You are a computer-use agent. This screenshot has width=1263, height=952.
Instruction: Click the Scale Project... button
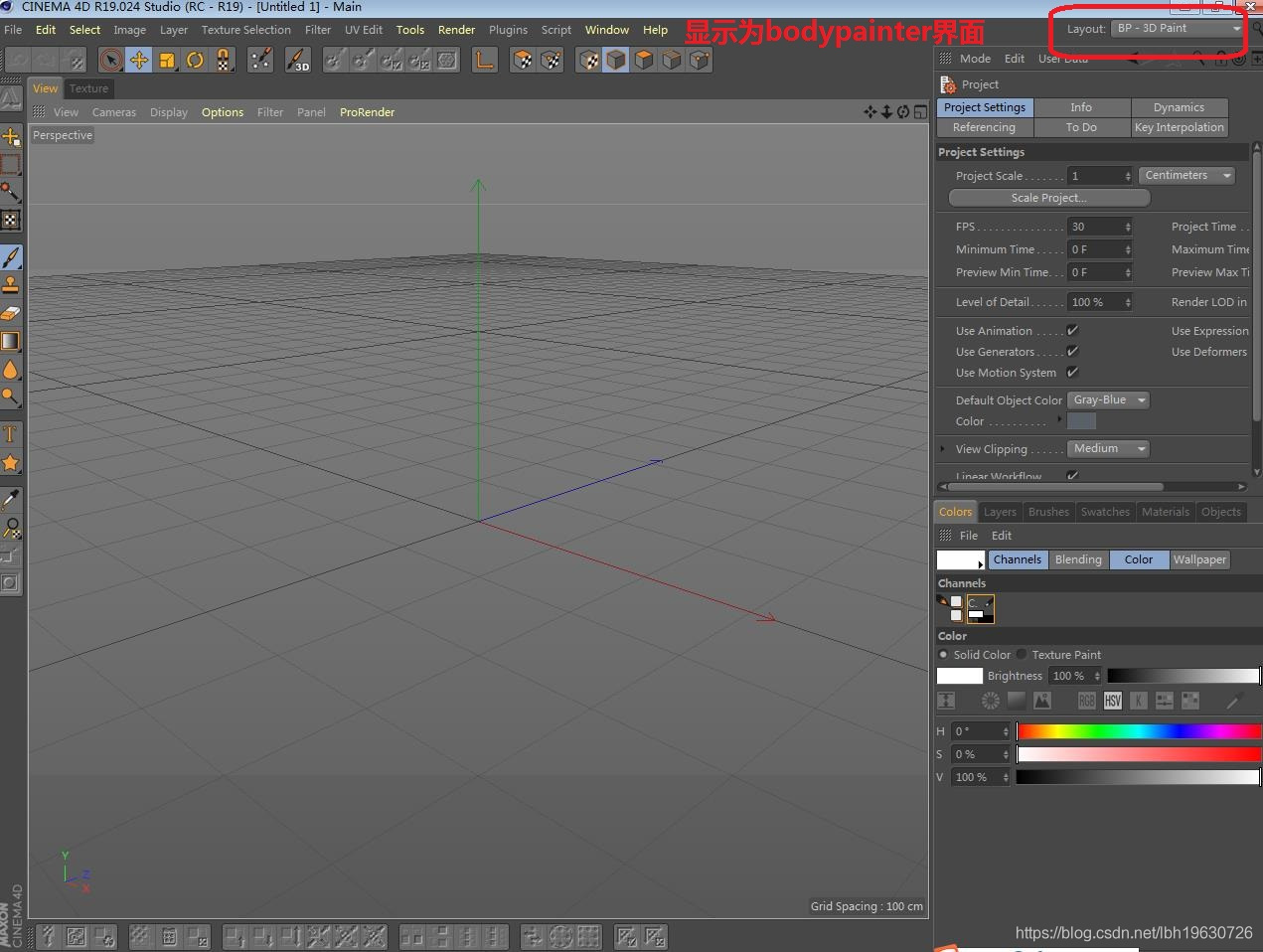click(1048, 198)
